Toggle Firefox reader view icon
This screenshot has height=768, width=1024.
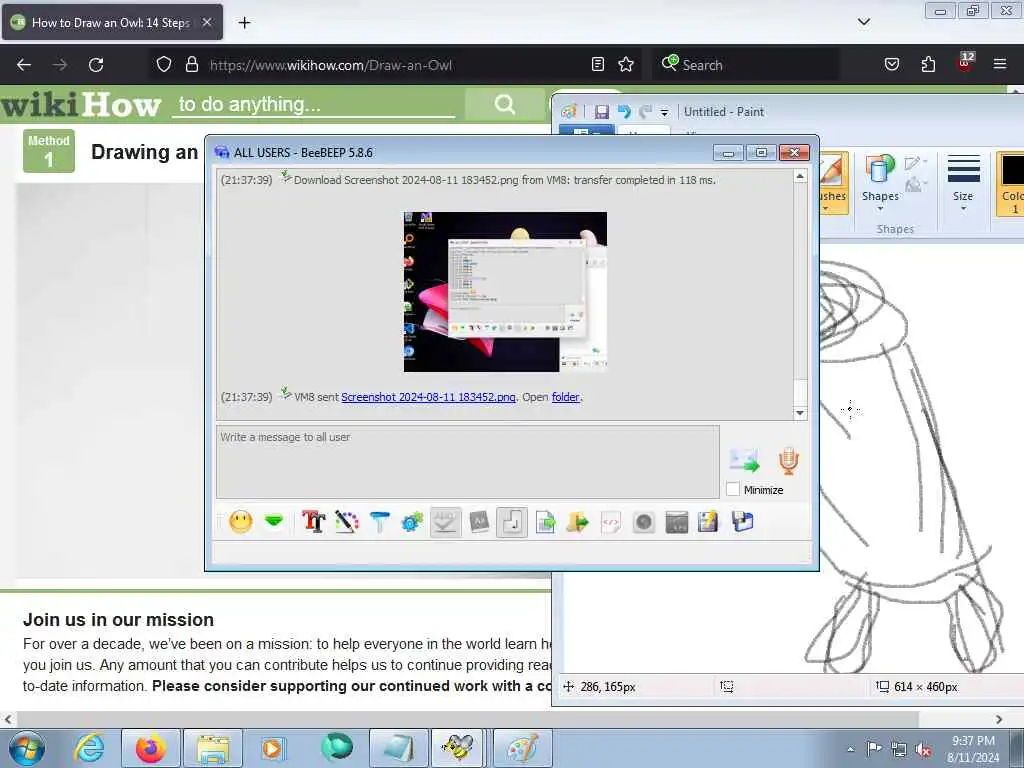tap(598, 64)
